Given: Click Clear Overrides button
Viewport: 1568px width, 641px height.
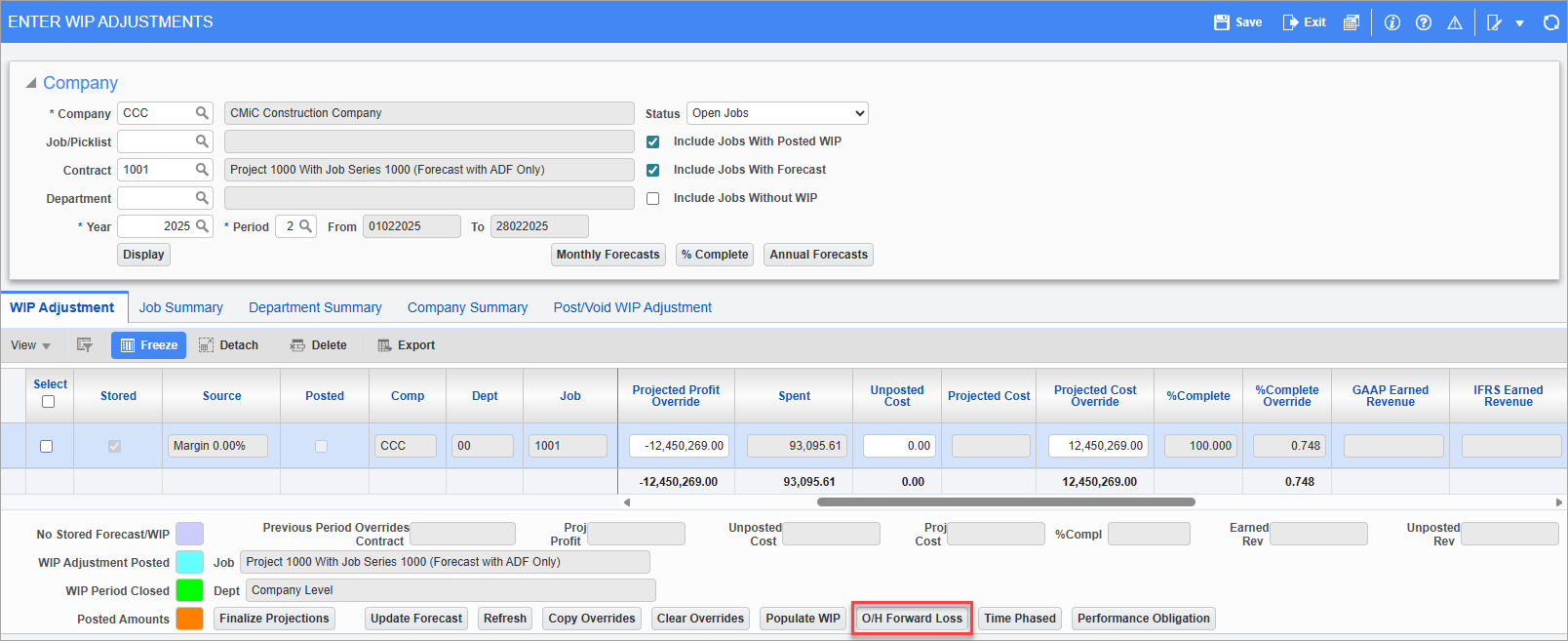Looking at the screenshot, I should [x=700, y=619].
